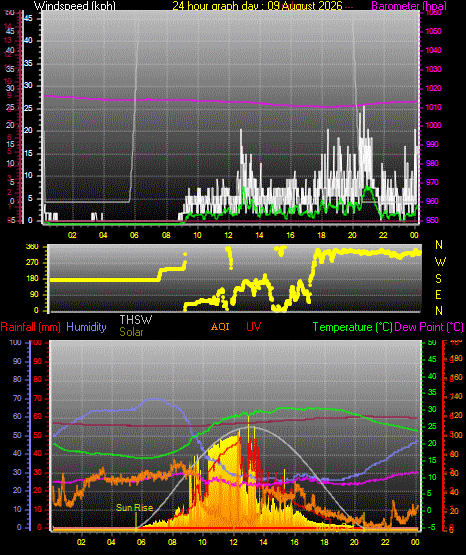
Task: Click the 18 hour tick on wind graph
Action: (321, 235)
